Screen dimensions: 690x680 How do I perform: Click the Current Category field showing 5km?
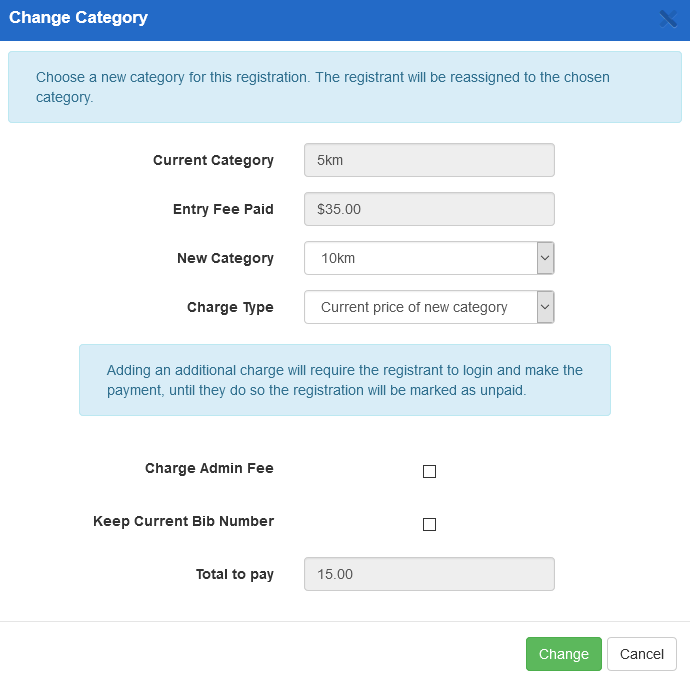(x=429, y=160)
